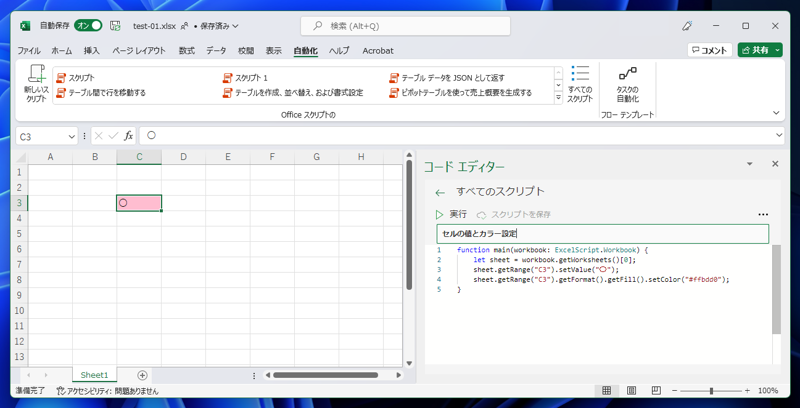Click the horizontal scrollbar right arrow

click(399, 375)
